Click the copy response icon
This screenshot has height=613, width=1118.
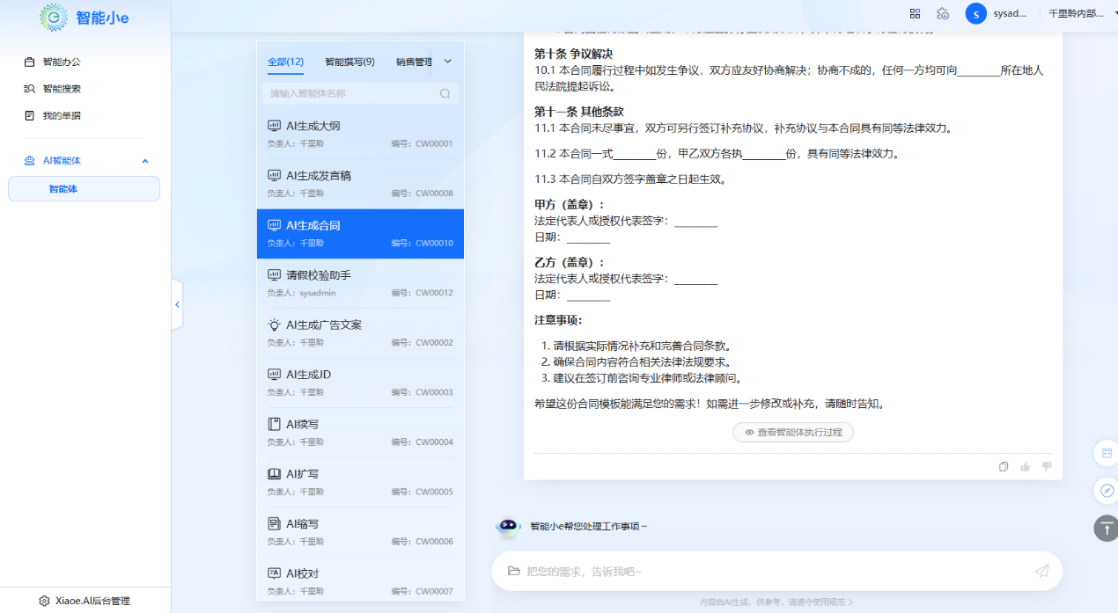1004,466
